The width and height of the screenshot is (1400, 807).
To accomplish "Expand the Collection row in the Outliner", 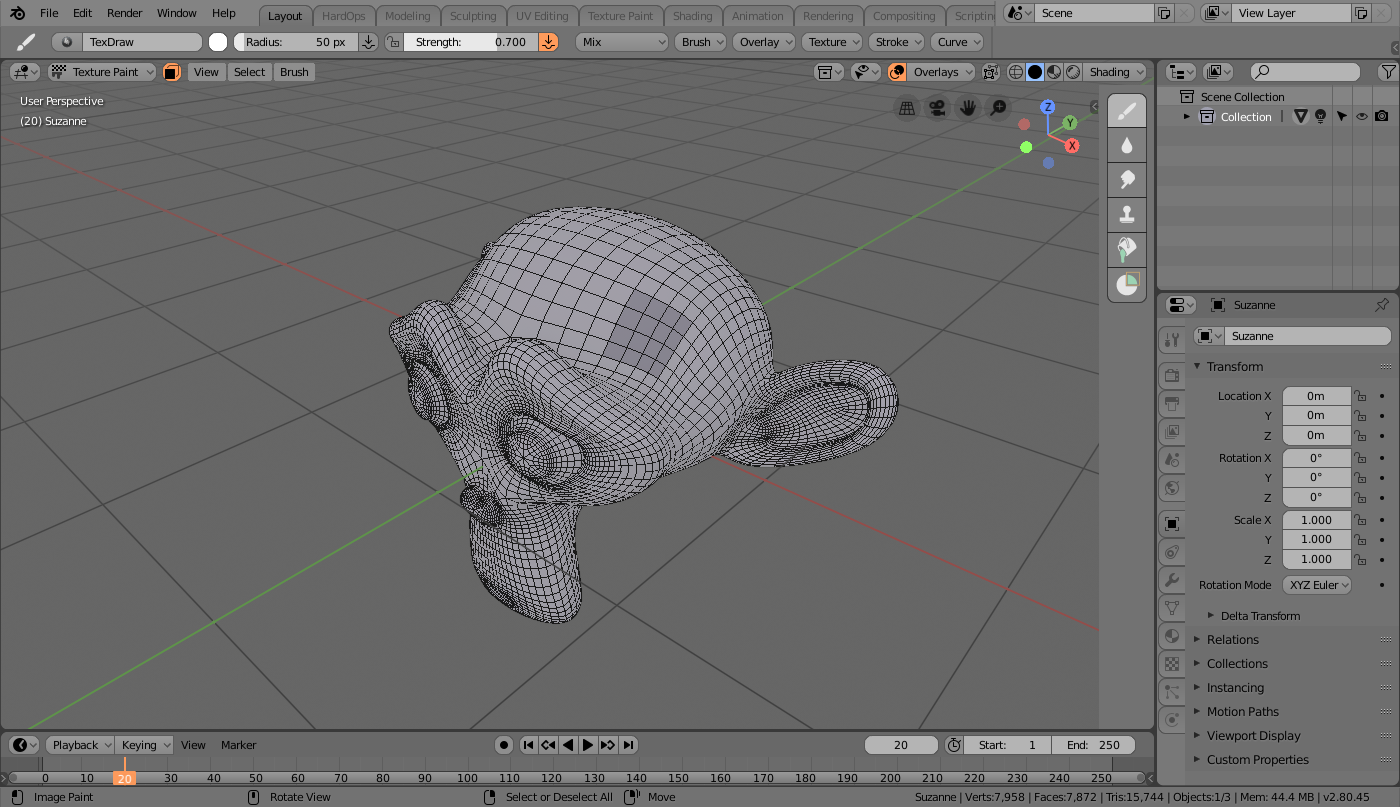I will 1187,117.
